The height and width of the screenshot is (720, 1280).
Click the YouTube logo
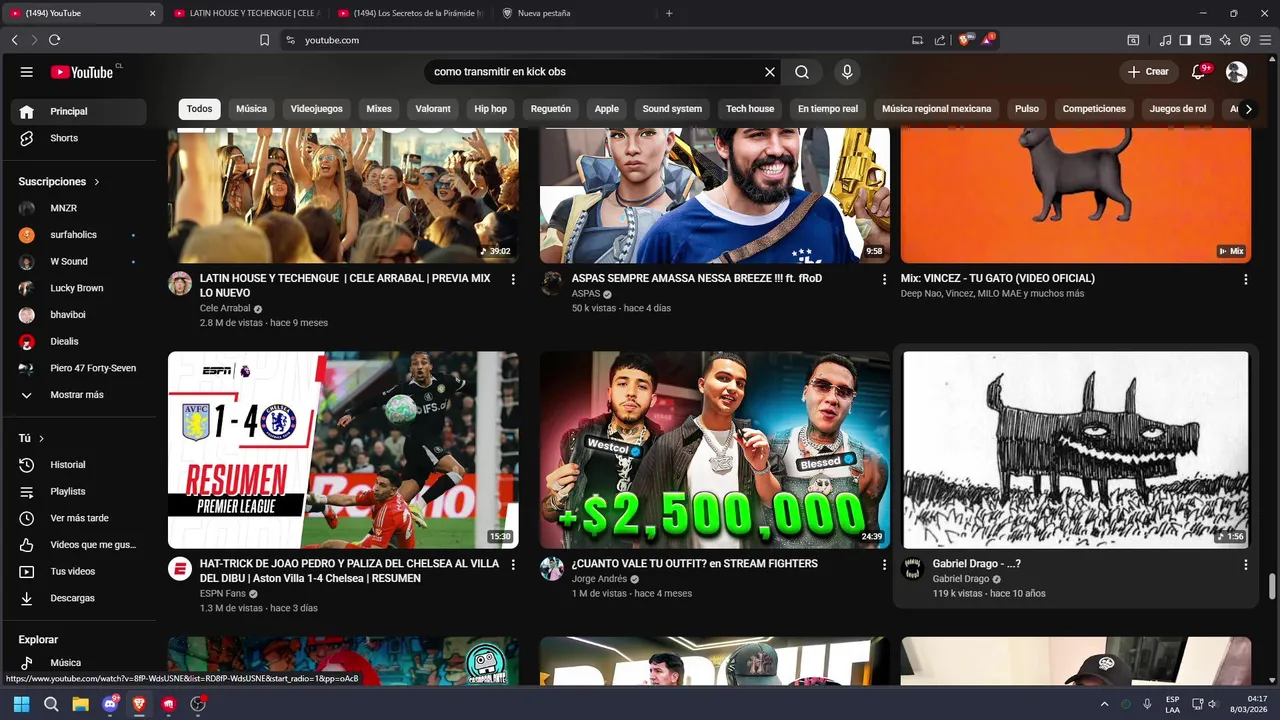coord(82,72)
